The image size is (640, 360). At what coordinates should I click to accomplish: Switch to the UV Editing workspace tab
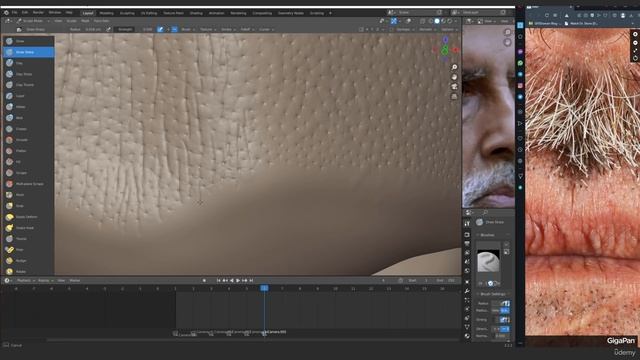(x=149, y=13)
